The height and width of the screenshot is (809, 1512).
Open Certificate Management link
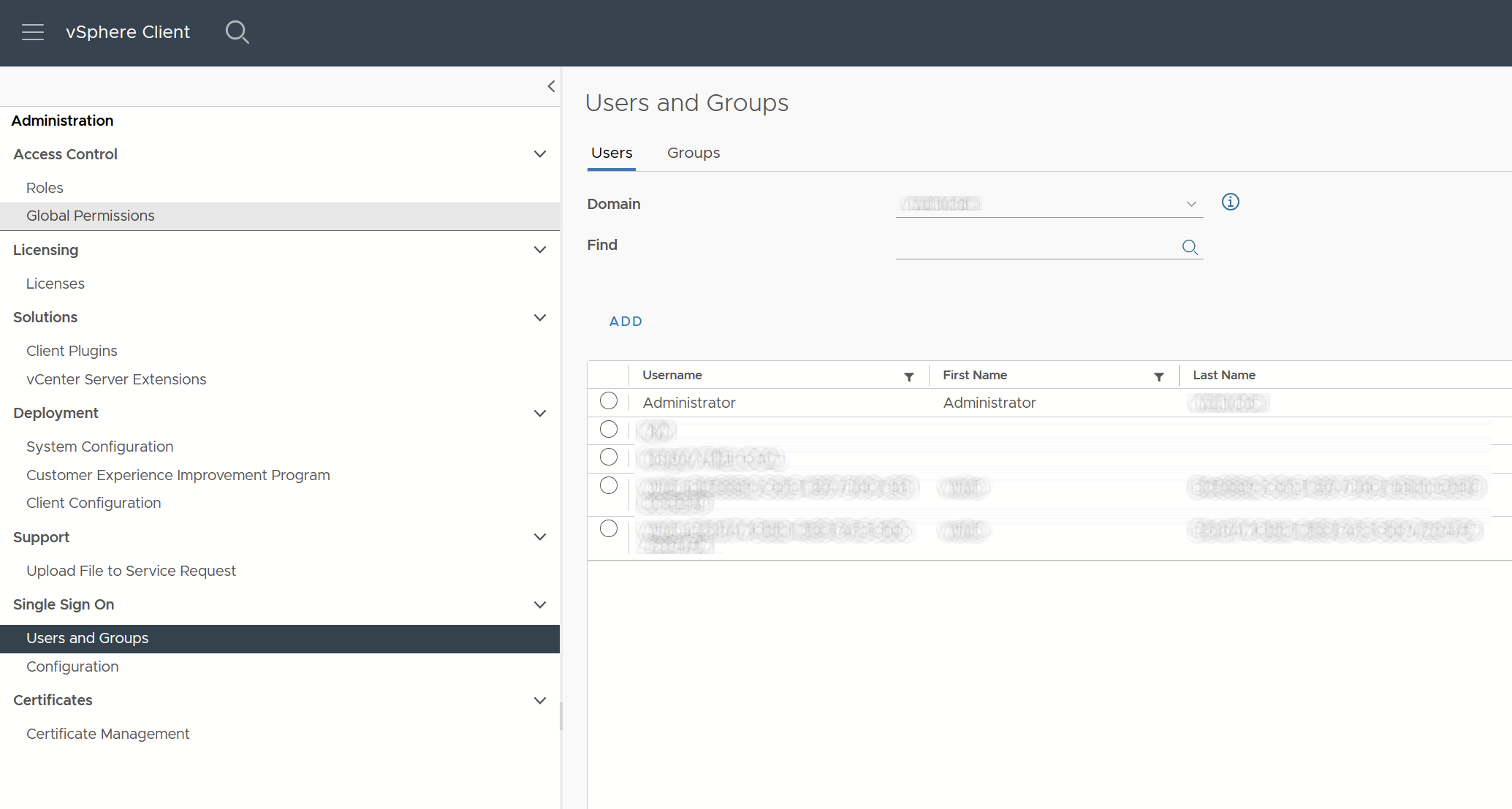coord(107,734)
